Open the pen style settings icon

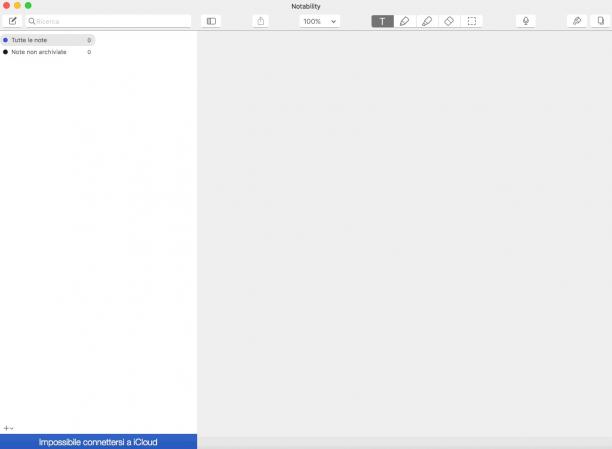tap(577, 21)
